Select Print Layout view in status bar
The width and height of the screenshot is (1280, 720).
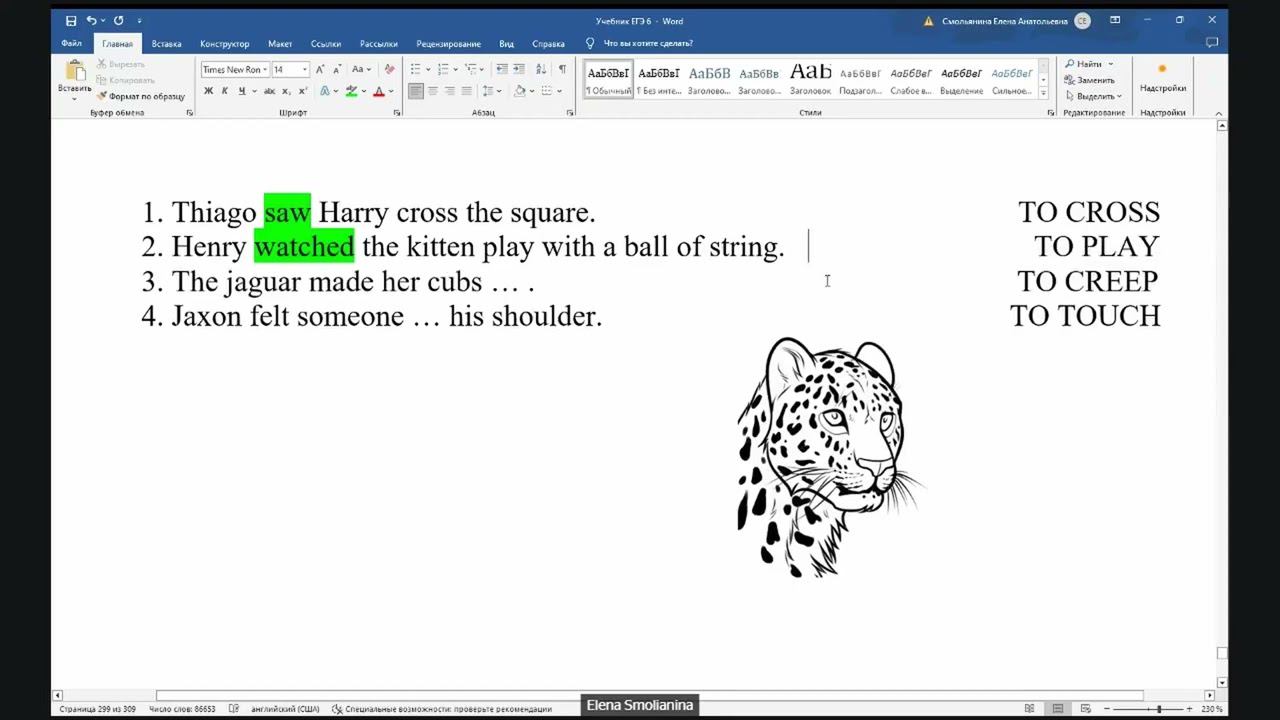click(x=1058, y=709)
